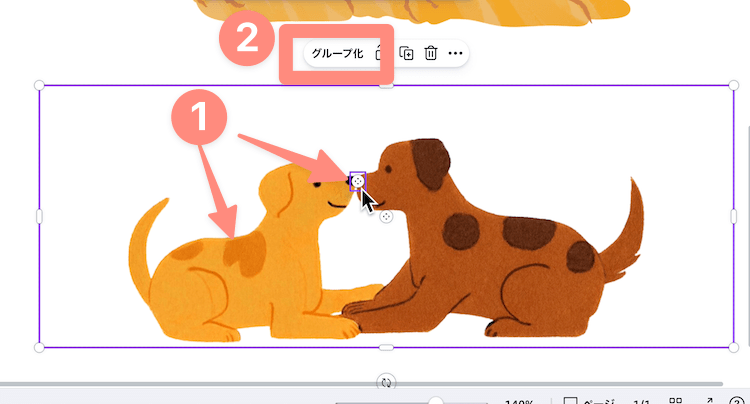
Task: Delete the selection with the trash icon
Action: pyautogui.click(x=430, y=53)
